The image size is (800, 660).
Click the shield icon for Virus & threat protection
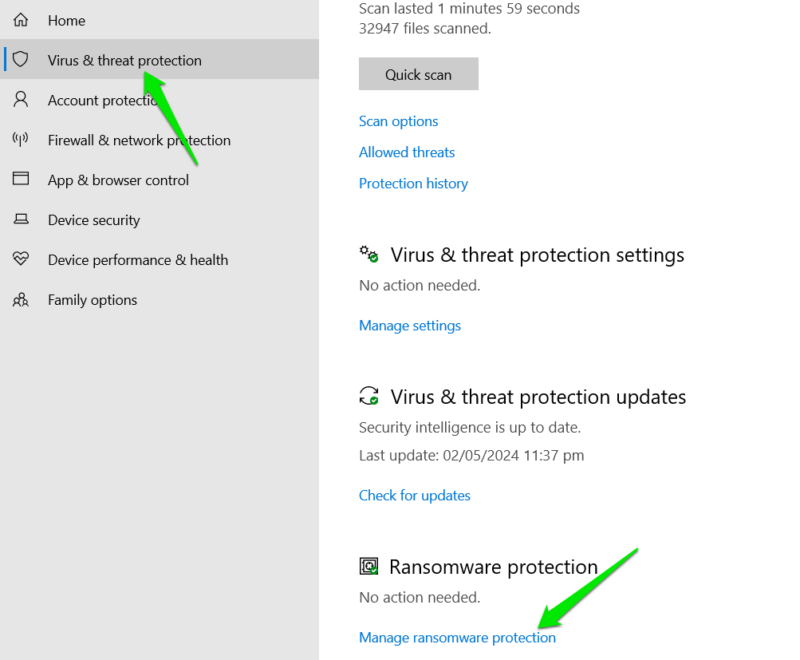pos(20,59)
